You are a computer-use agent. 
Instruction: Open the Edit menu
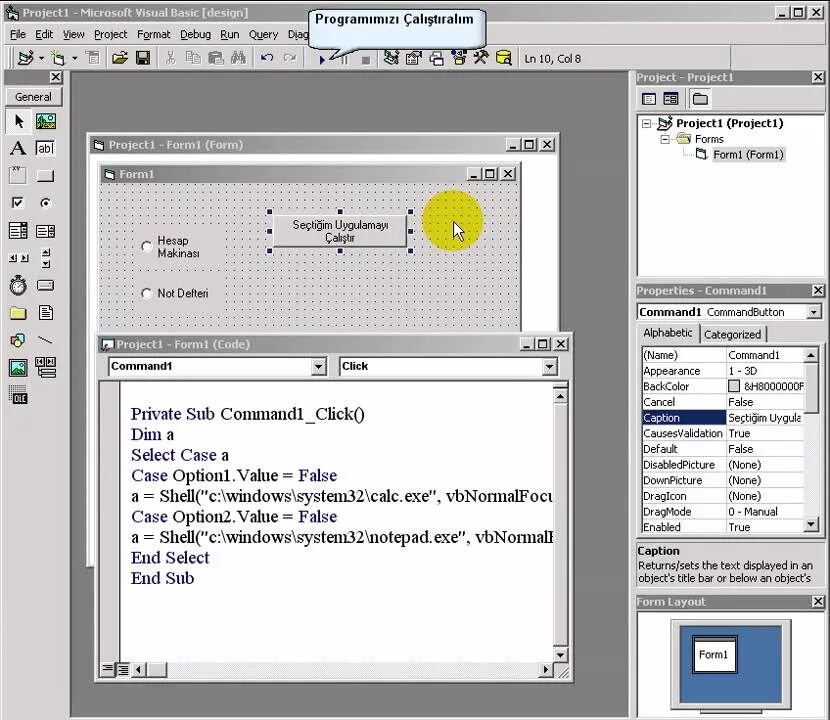44,34
